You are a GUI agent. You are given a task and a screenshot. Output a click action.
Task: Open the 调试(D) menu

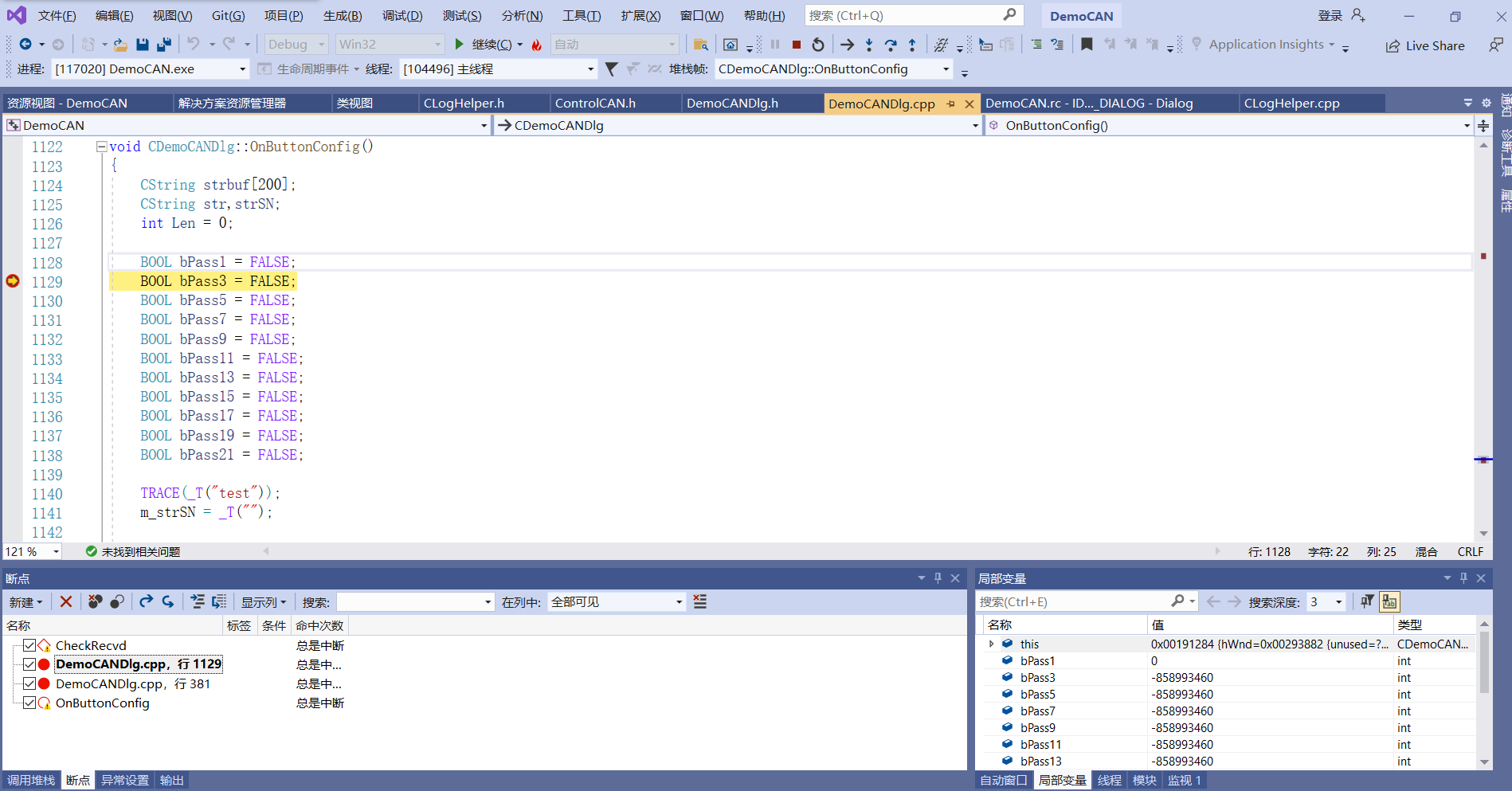tap(402, 14)
